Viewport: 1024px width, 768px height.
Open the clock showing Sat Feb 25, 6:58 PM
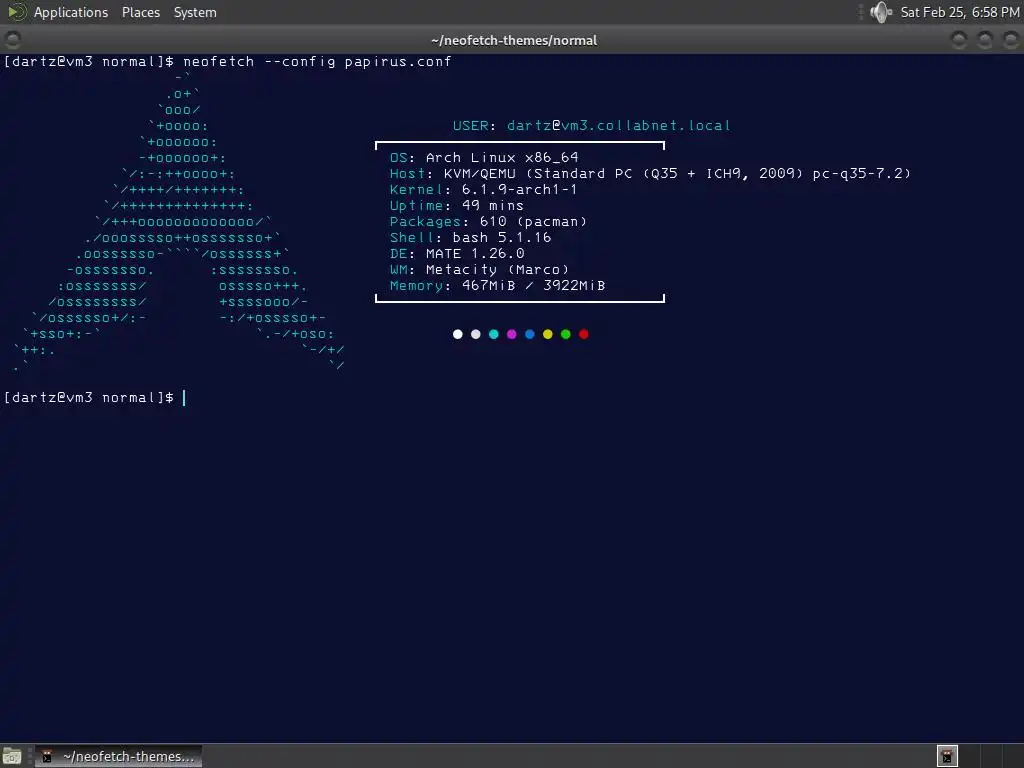959,12
